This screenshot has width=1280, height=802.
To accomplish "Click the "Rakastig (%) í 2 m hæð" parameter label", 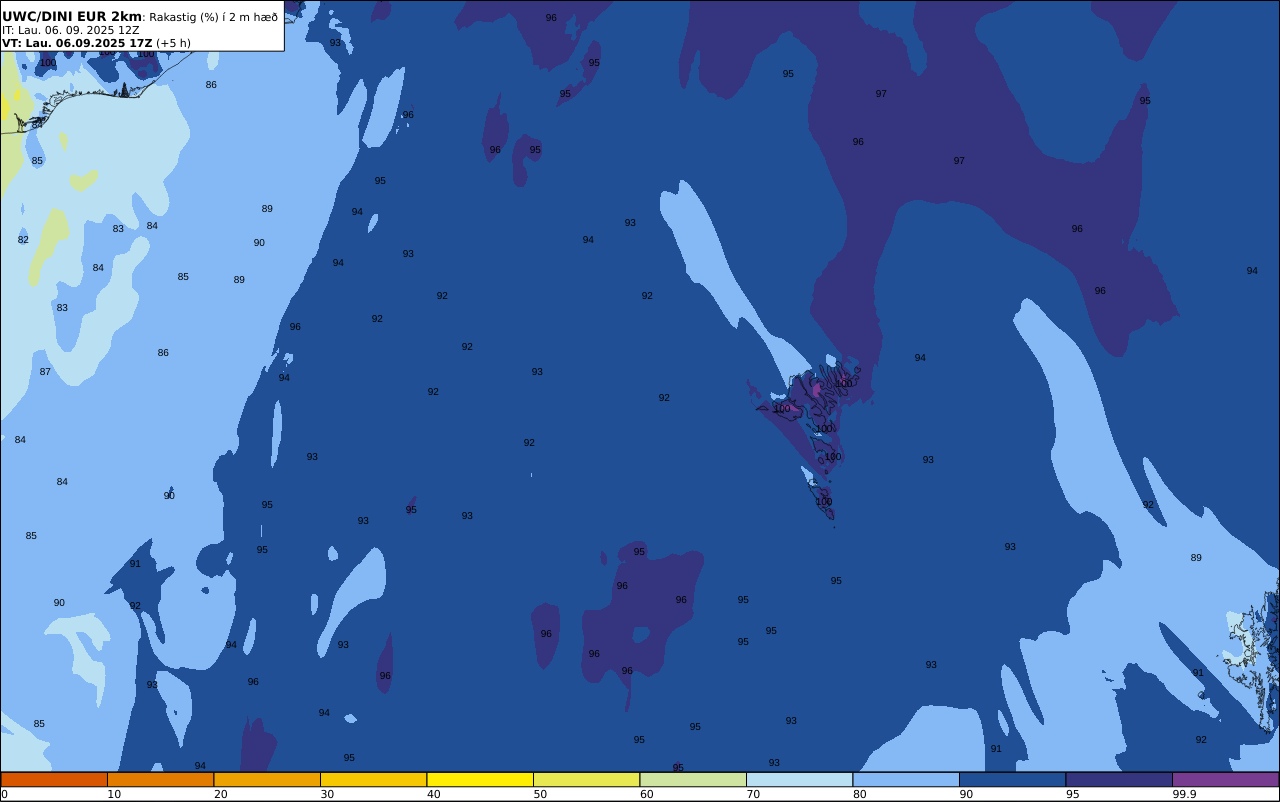I will pyautogui.click(x=213, y=17).
